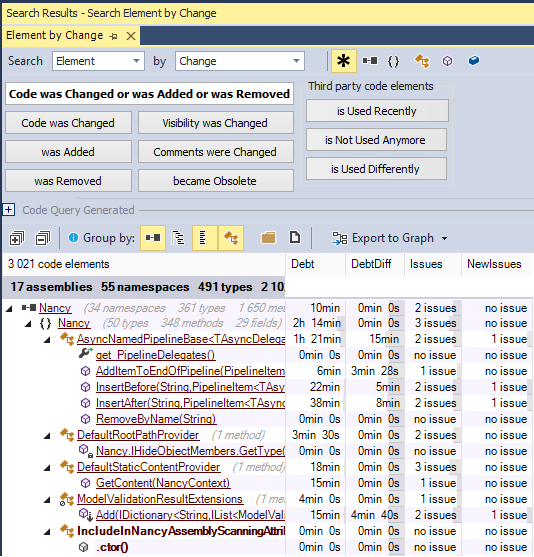Select the purple method cube filter icon

[x=447, y=61]
